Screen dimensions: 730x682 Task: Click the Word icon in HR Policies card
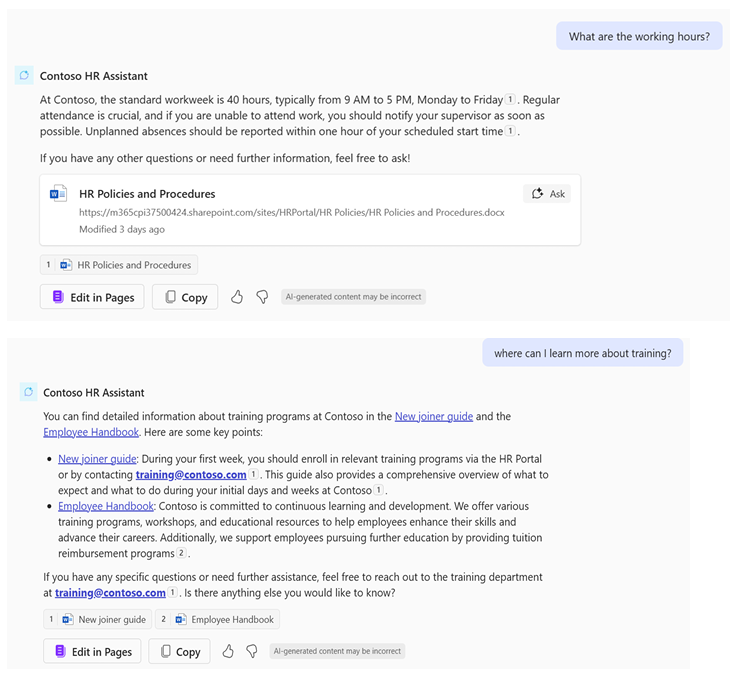(x=59, y=193)
